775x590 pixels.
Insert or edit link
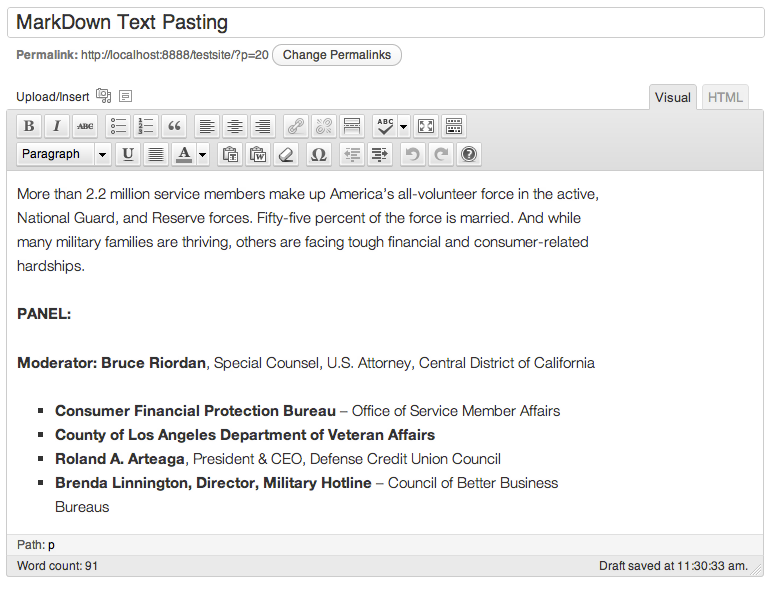(296, 126)
